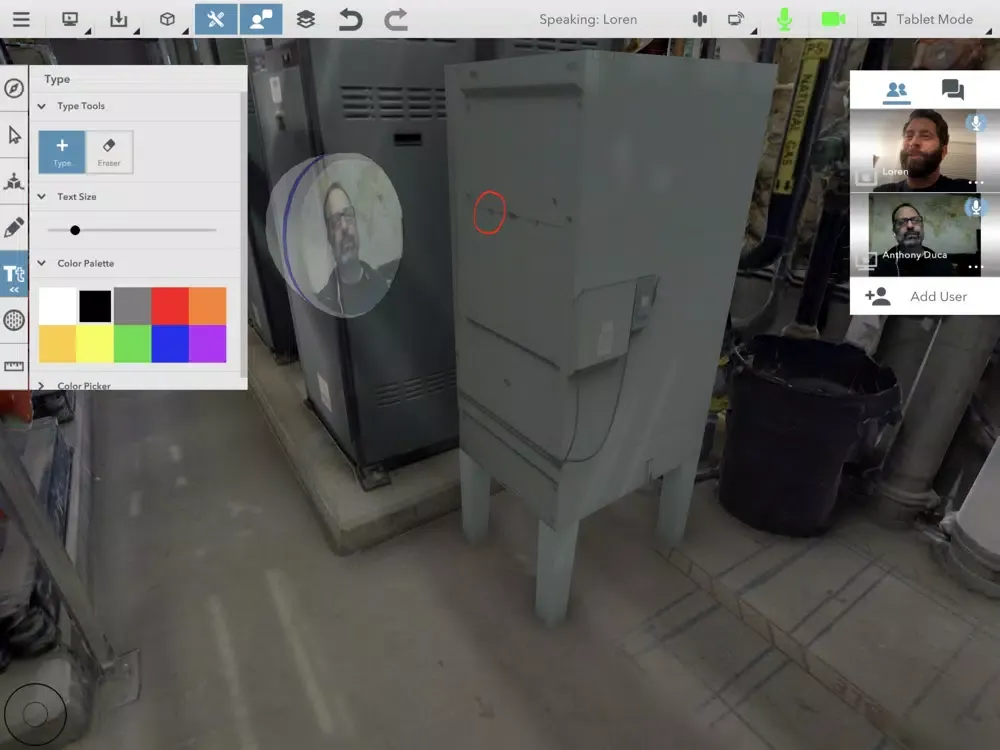Pick the green color swatch
Screen dimensions: 1000x750
click(133, 344)
